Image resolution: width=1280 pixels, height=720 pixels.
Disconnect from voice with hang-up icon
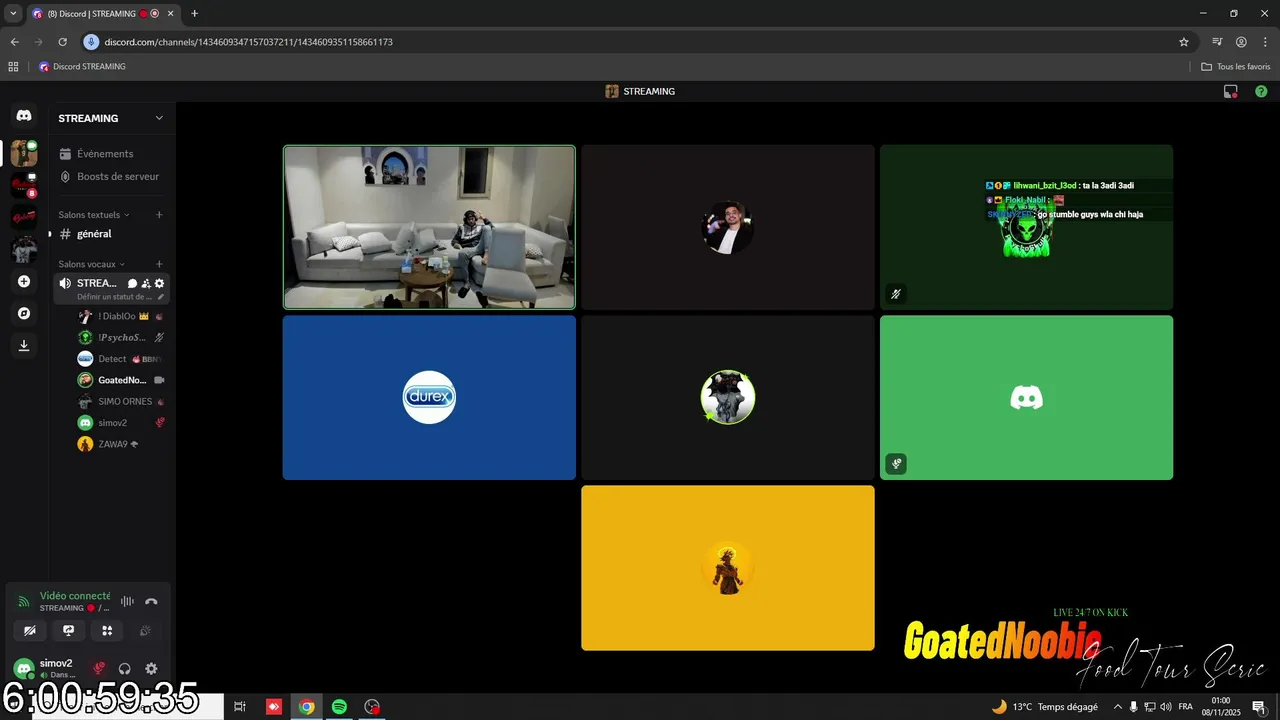coord(151,601)
